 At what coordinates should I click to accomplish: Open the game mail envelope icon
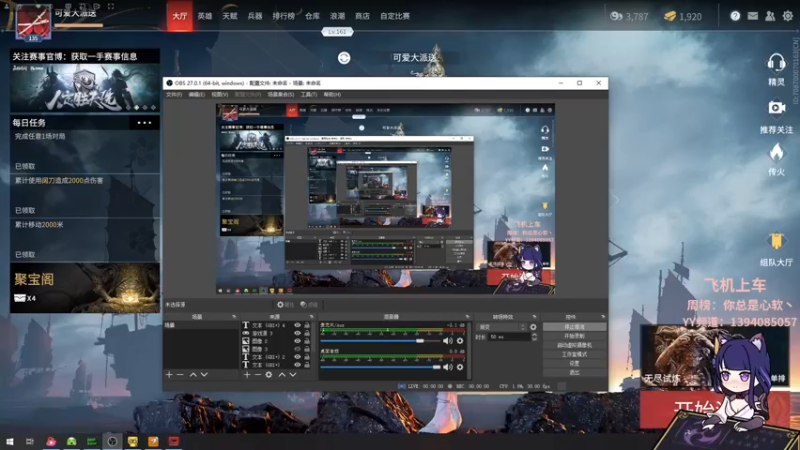753,16
